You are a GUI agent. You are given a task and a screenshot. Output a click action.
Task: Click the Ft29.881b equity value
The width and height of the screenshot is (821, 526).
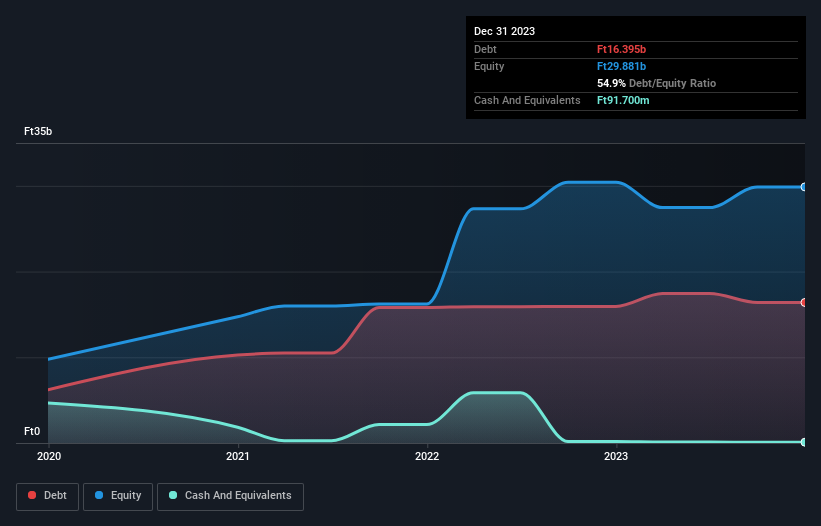tap(621, 66)
